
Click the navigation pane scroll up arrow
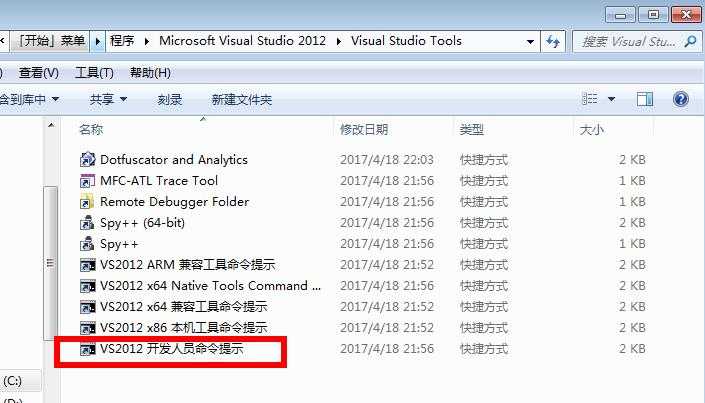(x=51, y=125)
